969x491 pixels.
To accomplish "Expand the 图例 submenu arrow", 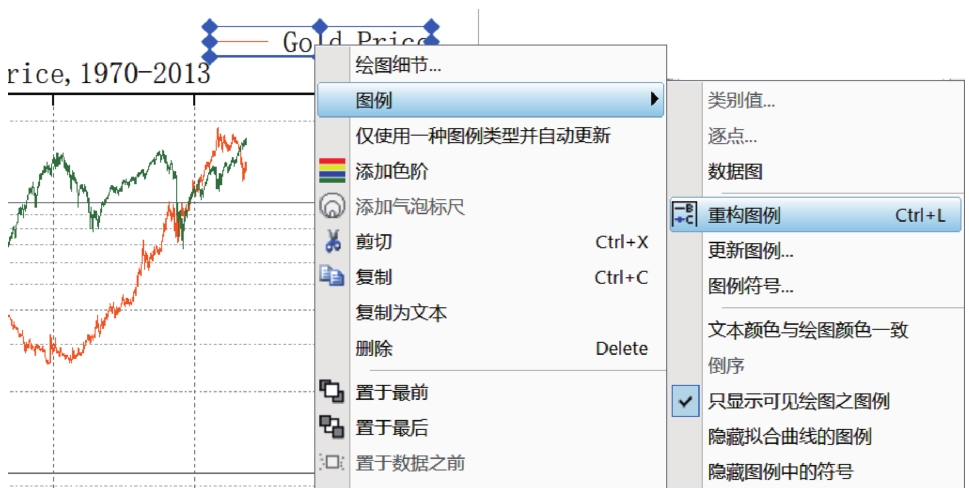I will click(654, 99).
